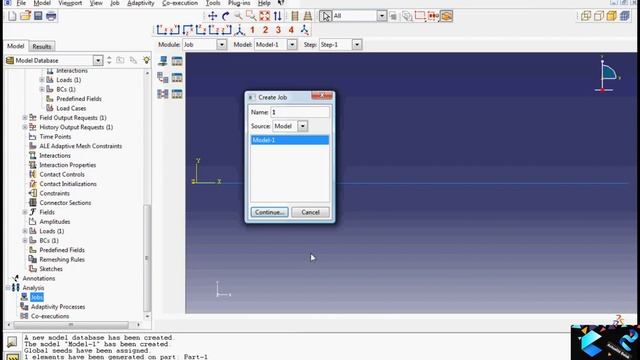Select the Box Zoom tool
The width and height of the screenshot is (640, 360).
click(251, 16)
